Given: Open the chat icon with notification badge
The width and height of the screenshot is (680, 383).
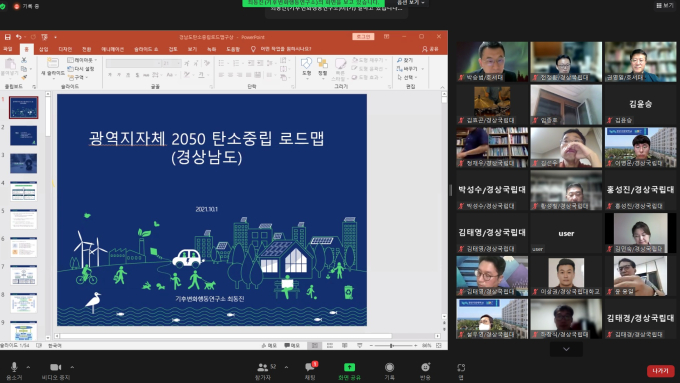Looking at the screenshot, I should coord(310,367).
